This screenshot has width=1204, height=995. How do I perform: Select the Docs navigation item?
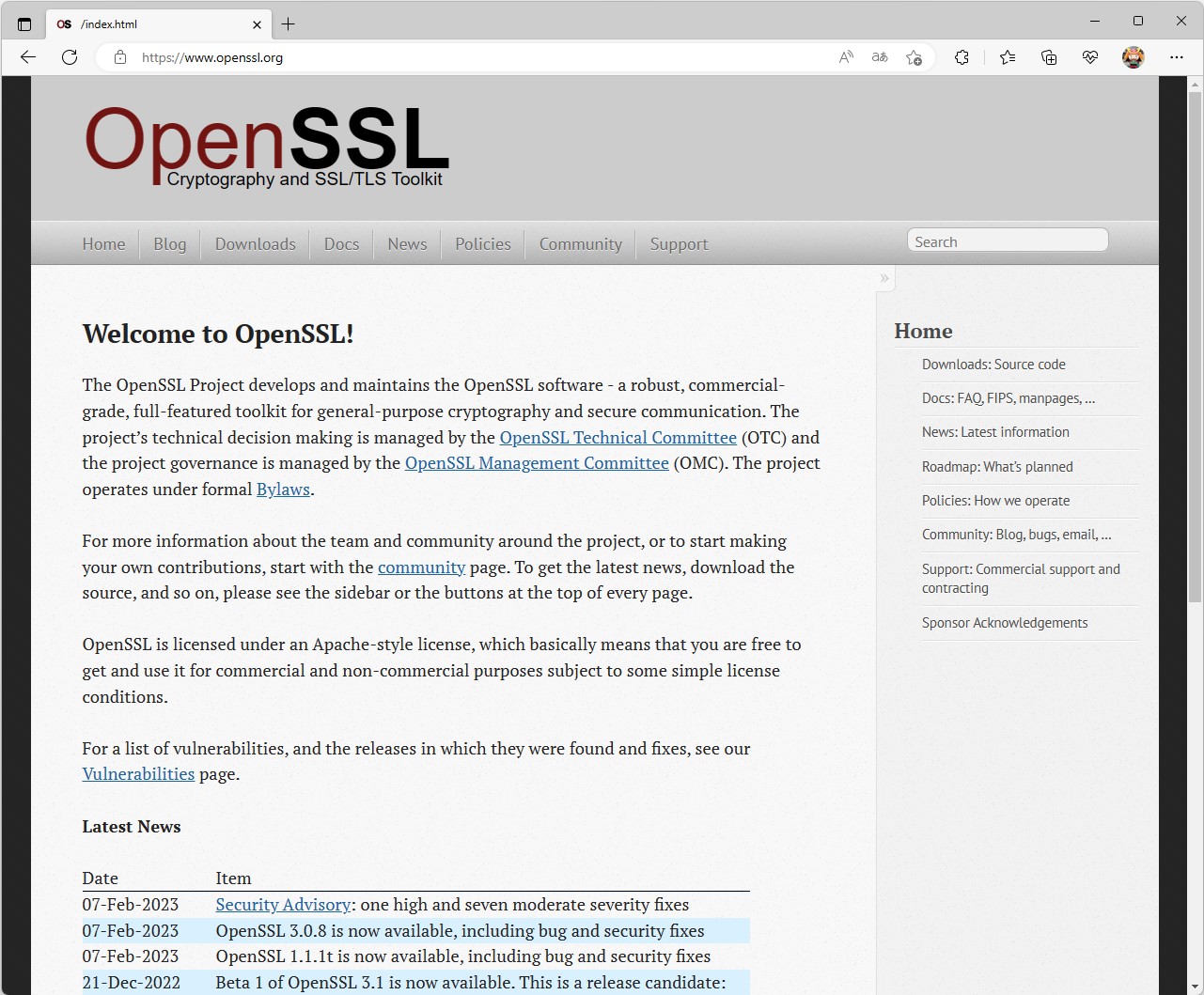[x=340, y=243]
